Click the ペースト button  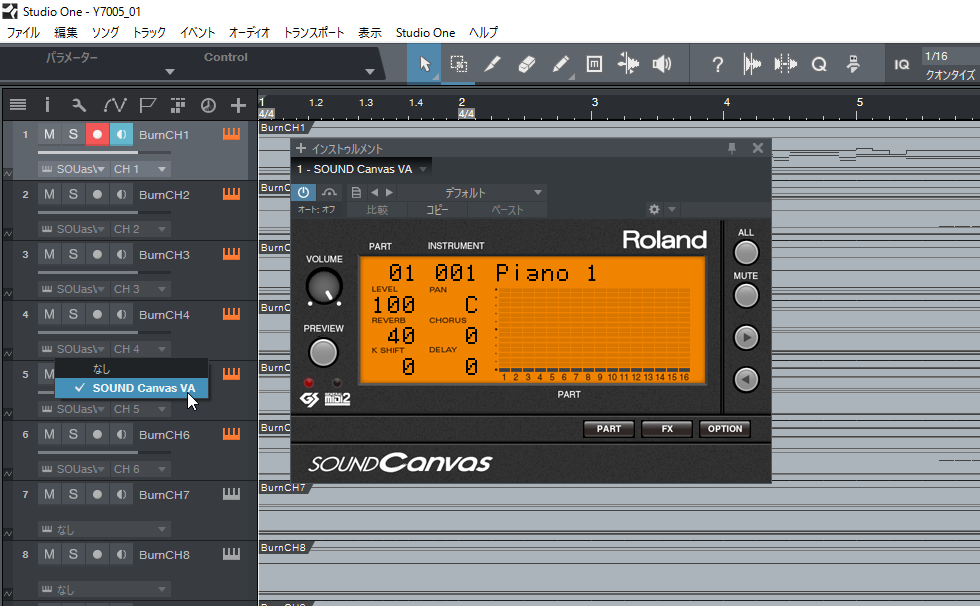click(x=507, y=210)
